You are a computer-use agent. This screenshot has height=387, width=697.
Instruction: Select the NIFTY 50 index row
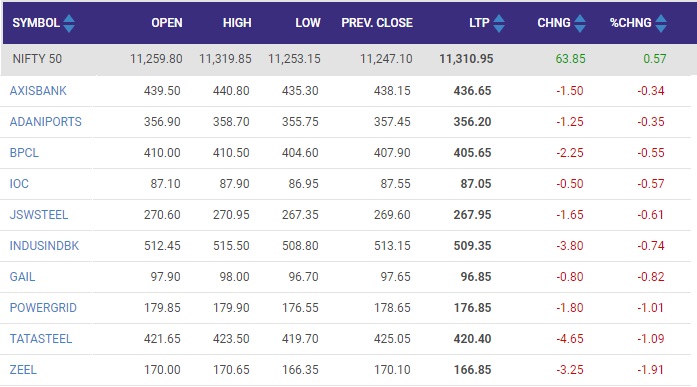[349, 59]
